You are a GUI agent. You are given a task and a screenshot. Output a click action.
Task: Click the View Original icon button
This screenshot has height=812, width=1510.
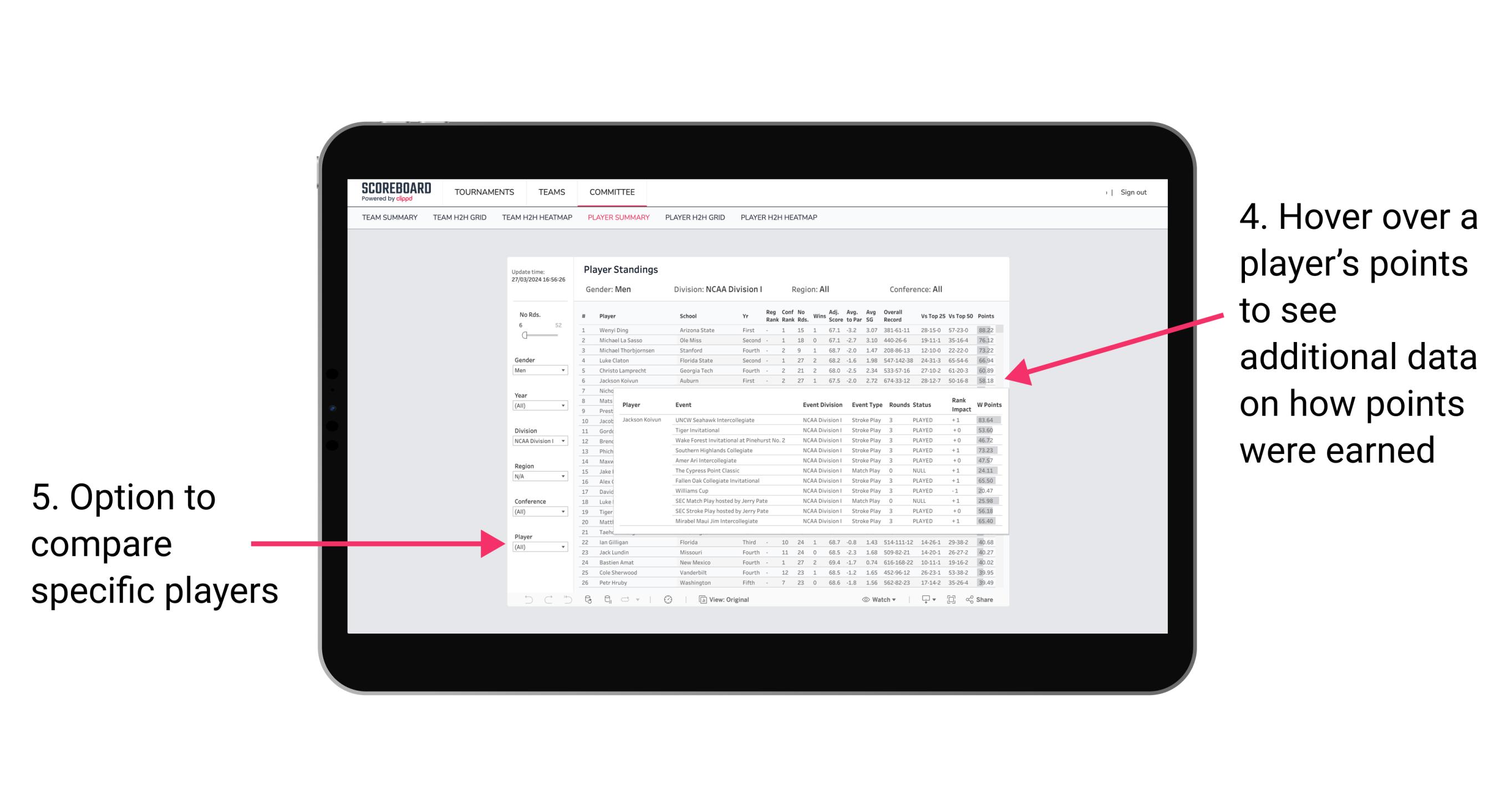pos(701,598)
